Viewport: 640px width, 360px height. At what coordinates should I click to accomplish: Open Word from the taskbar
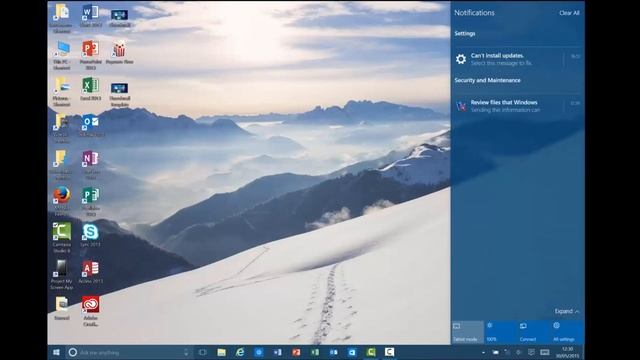coord(278,352)
